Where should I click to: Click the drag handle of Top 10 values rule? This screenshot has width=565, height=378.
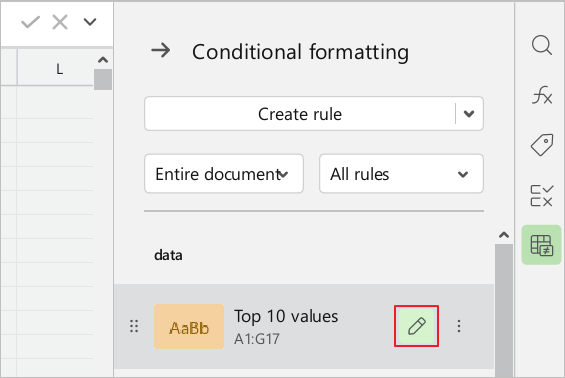click(x=134, y=326)
